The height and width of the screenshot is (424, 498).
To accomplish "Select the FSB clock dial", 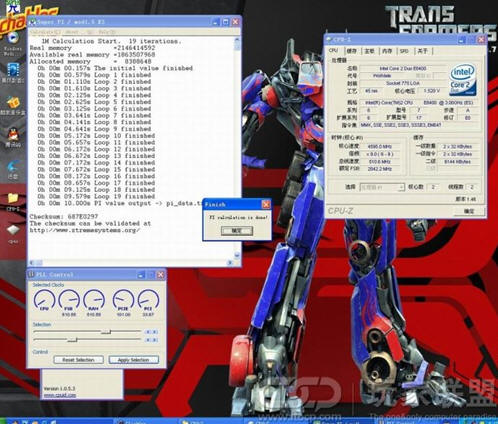I will click(69, 299).
